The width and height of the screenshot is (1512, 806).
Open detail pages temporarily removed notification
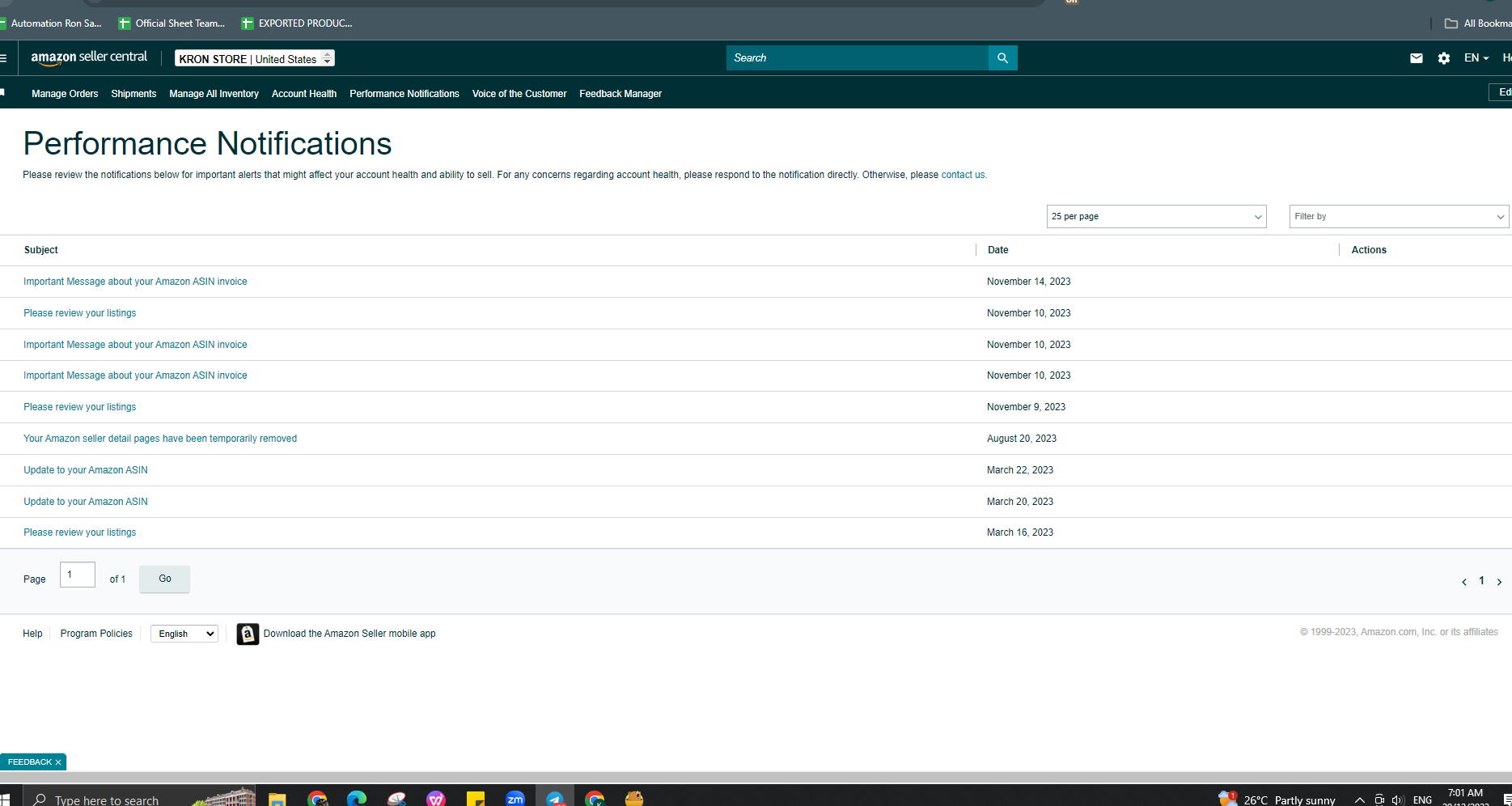[x=160, y=439]
